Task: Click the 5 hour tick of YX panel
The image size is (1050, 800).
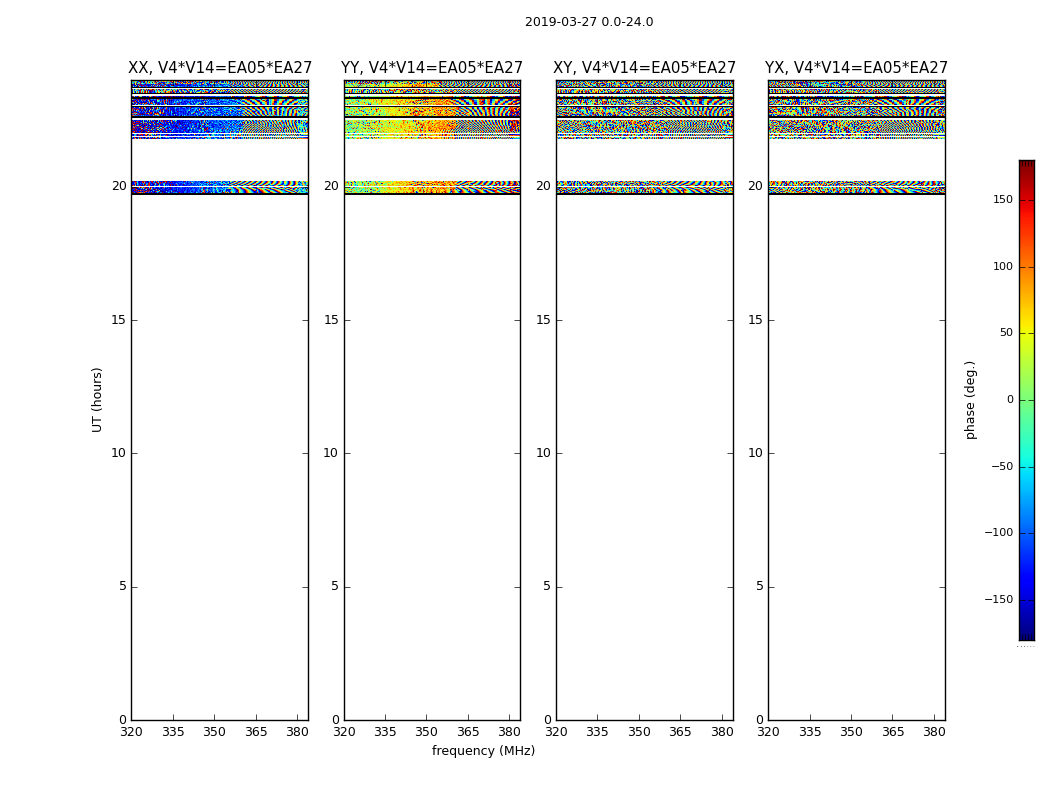Action: 759,587
